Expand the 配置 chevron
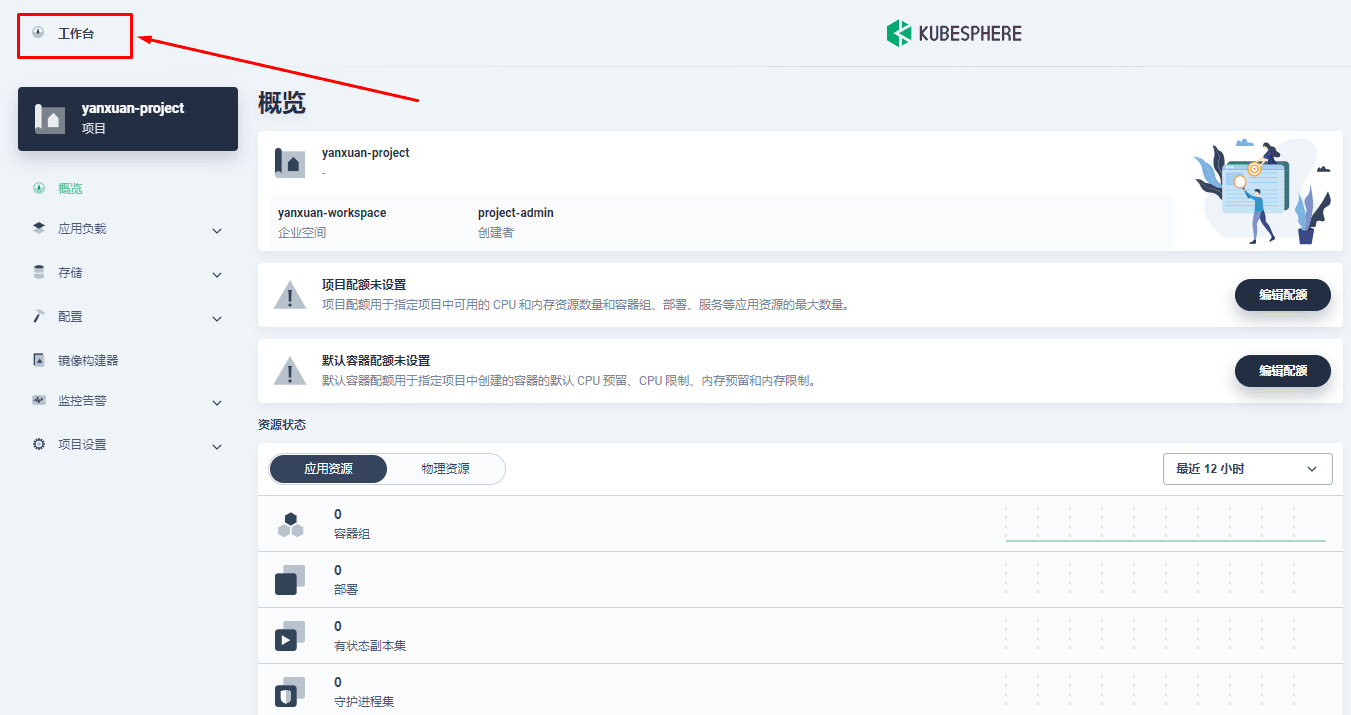This screenshot has width=1351, height=715. click(217, 319)
